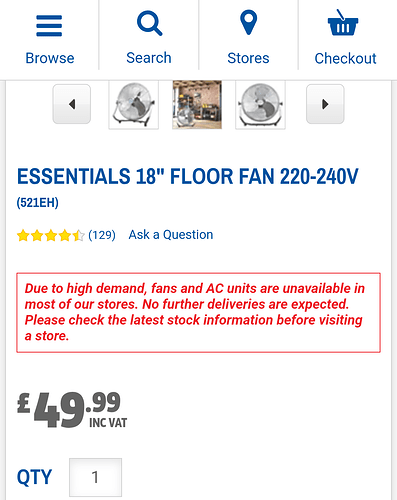This screenshot has height=500, width=397.
Task: Focus the QTY quantity input field
Action: coord(95,477)
